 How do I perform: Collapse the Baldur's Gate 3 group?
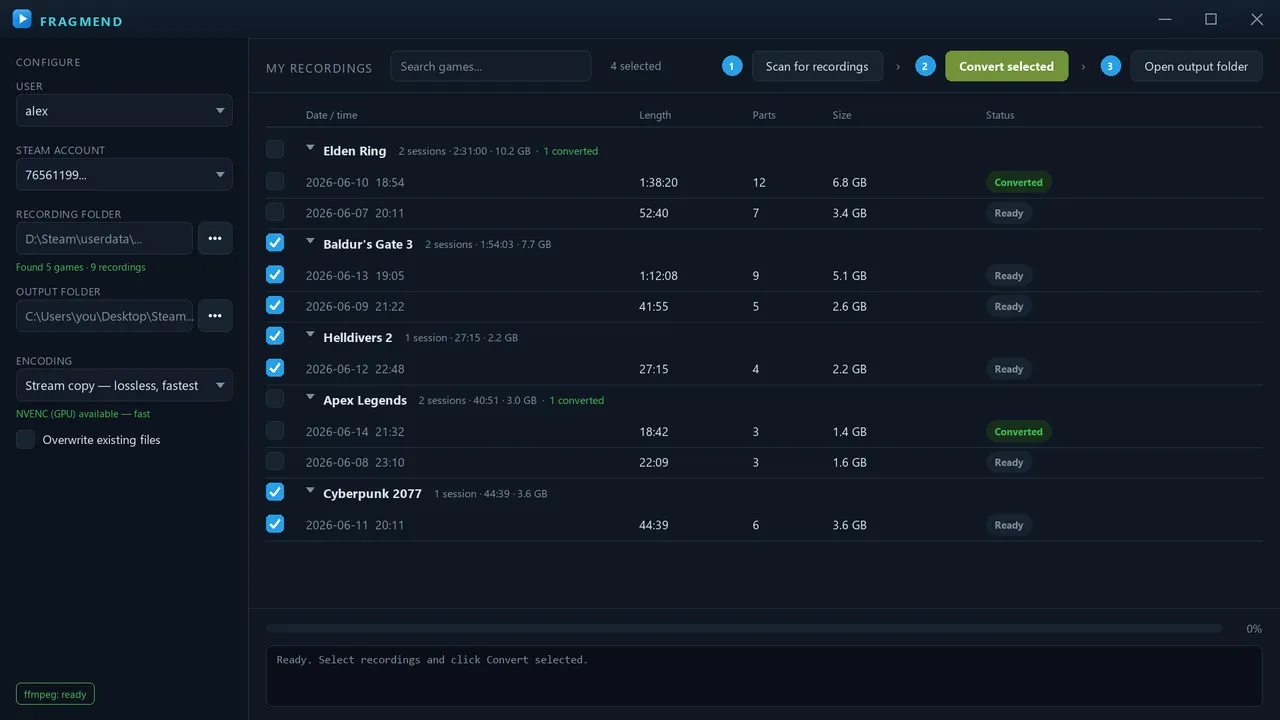[x=310, y=242]
